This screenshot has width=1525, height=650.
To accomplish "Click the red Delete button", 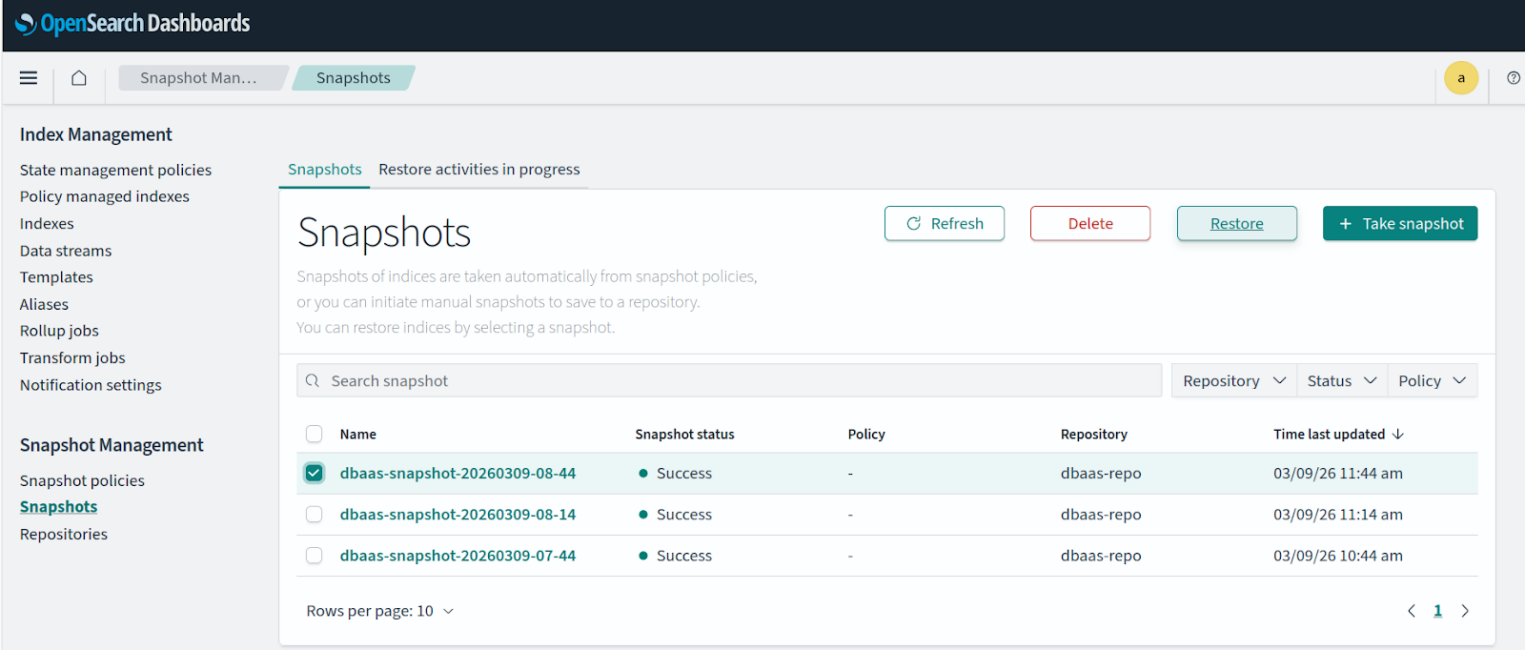I will [x=1090, y=224].
